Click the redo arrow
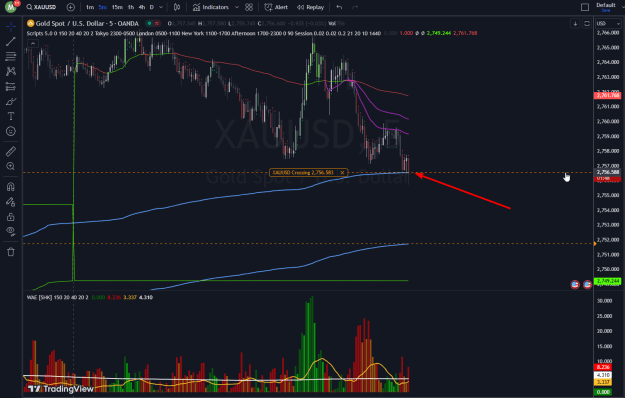 355,7
